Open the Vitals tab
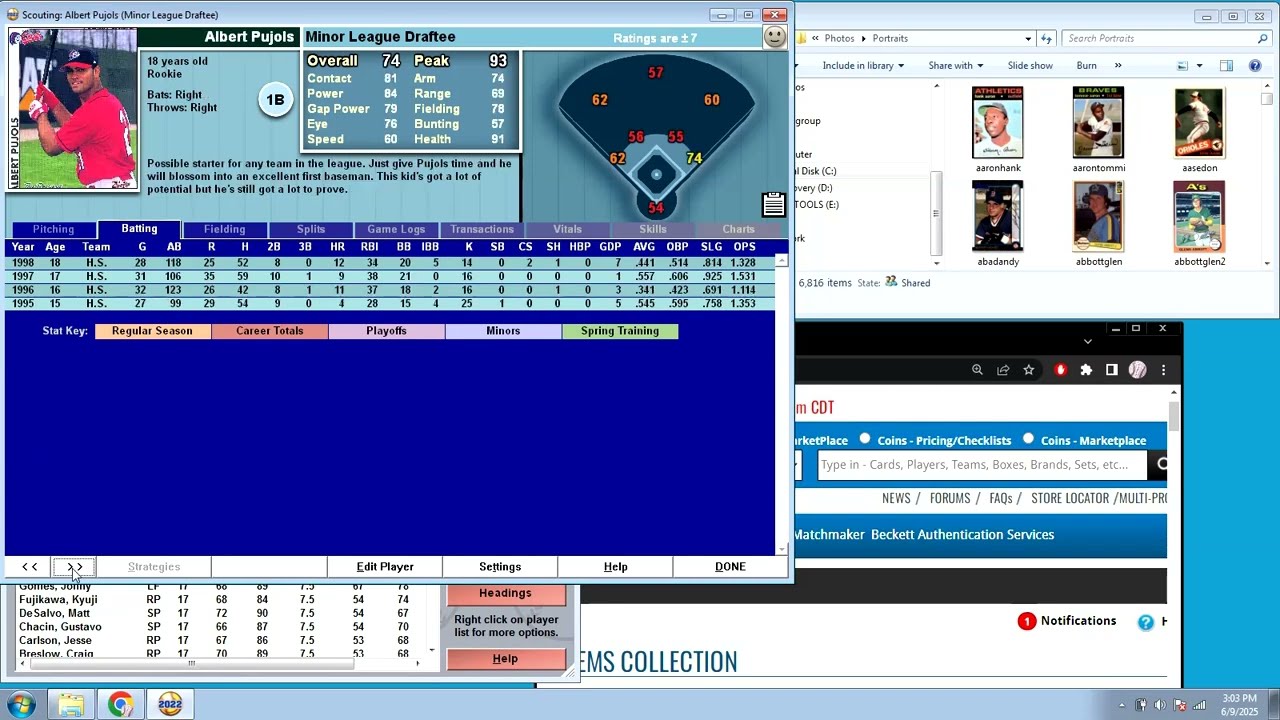This screenshot has height=720, width=1280. pos(567,230)
